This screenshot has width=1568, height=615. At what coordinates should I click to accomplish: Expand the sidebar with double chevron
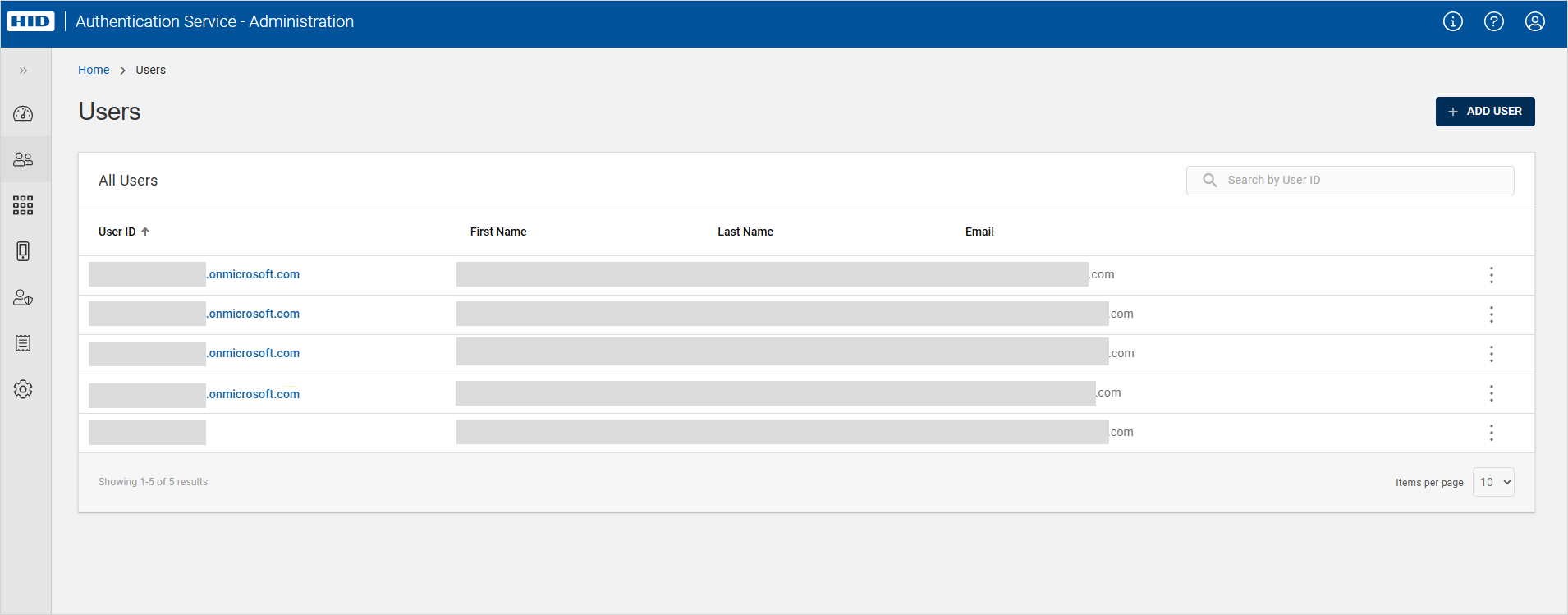tap(23, 71)
